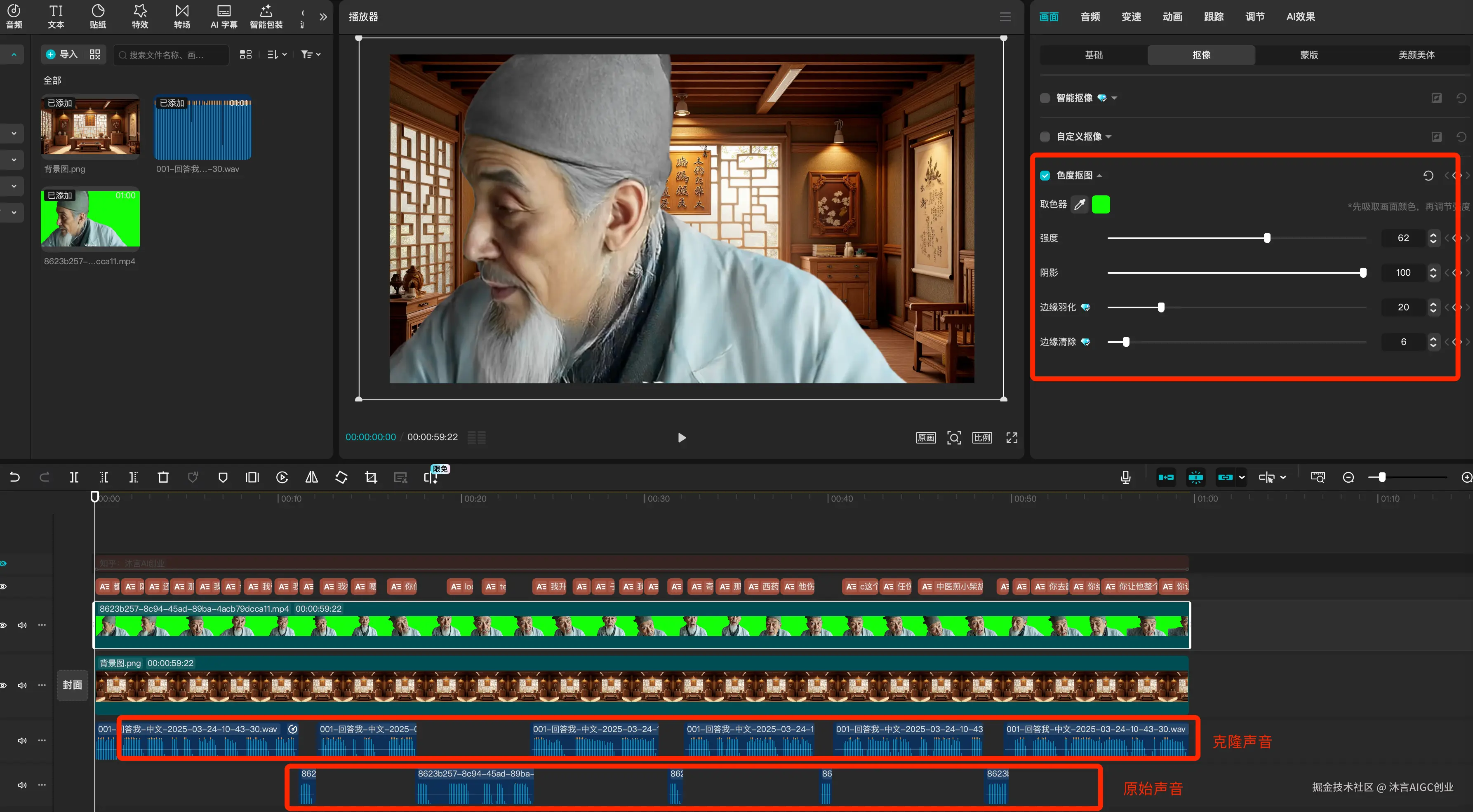Open fullscreen preview in player

pos(1012,438)
